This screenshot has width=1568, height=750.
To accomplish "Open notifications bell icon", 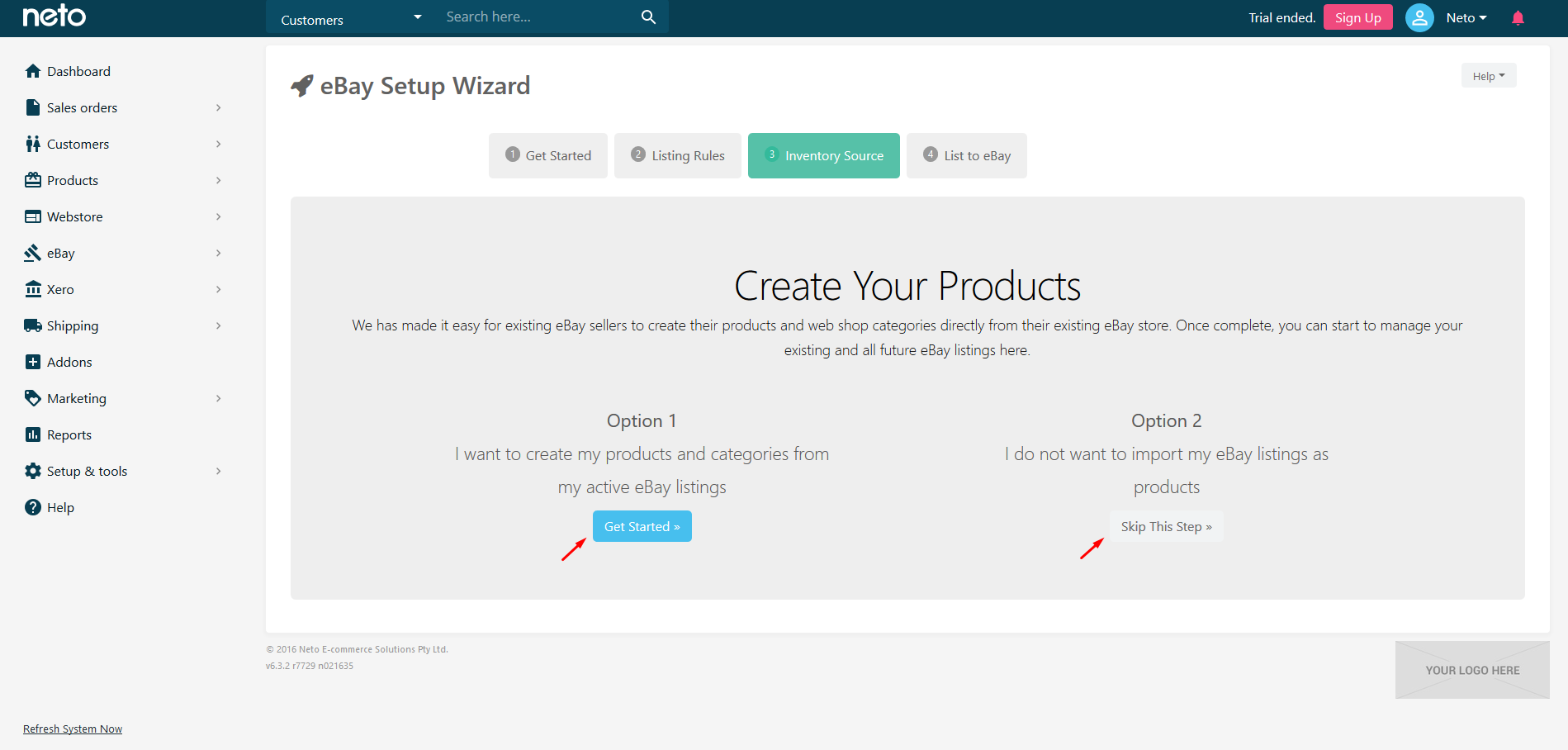I will 1518,17.
